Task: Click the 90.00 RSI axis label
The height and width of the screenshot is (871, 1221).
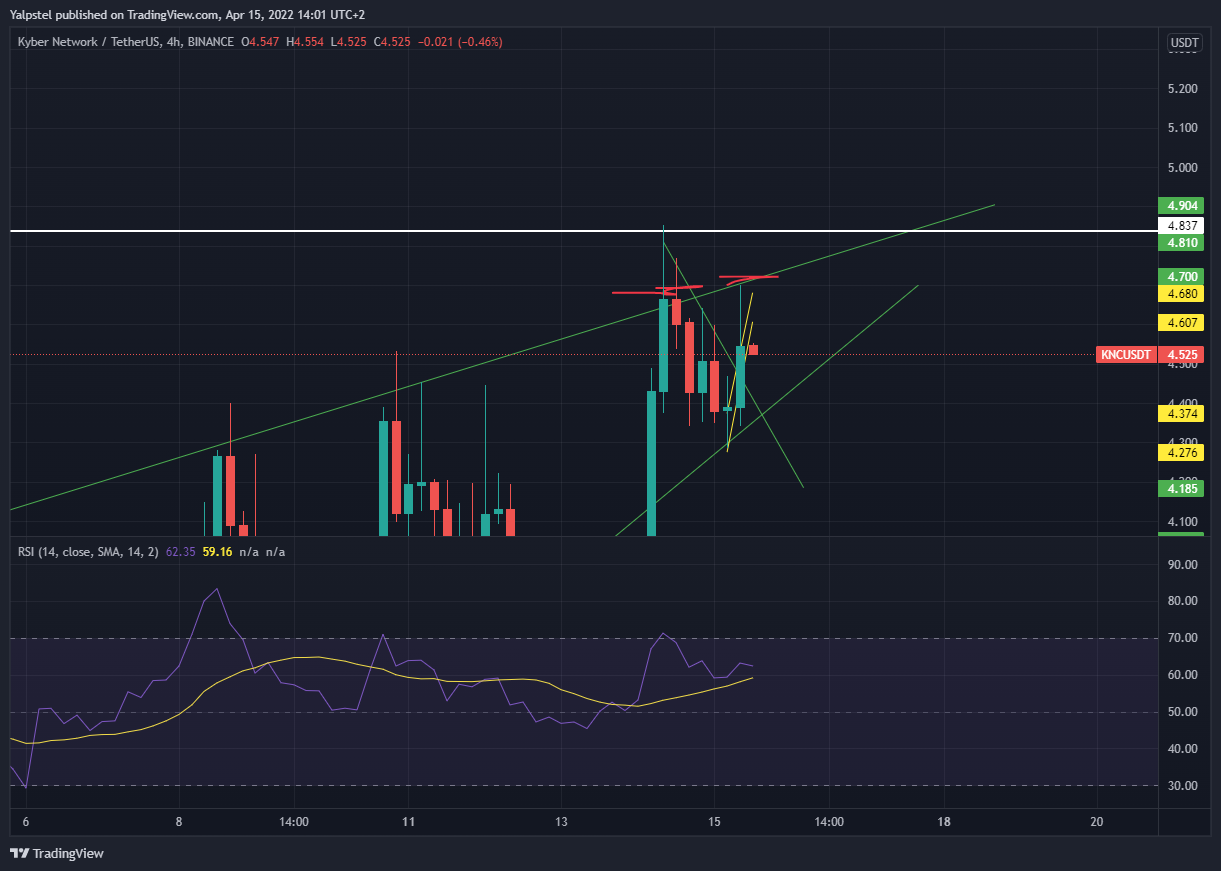Action: 1182,564
